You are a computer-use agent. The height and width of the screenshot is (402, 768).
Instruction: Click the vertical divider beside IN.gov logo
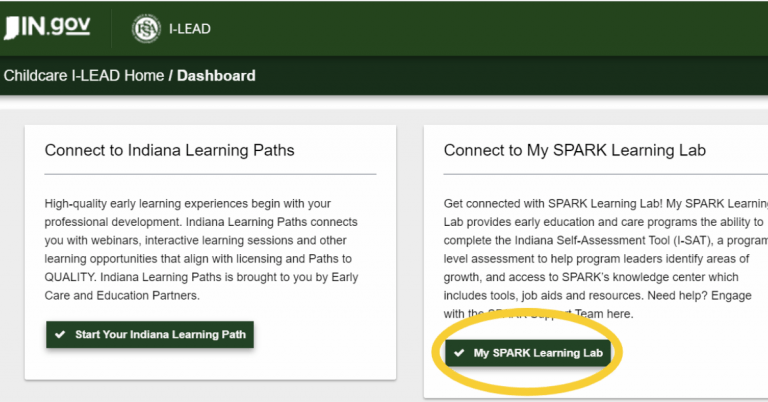coord(111,28)
